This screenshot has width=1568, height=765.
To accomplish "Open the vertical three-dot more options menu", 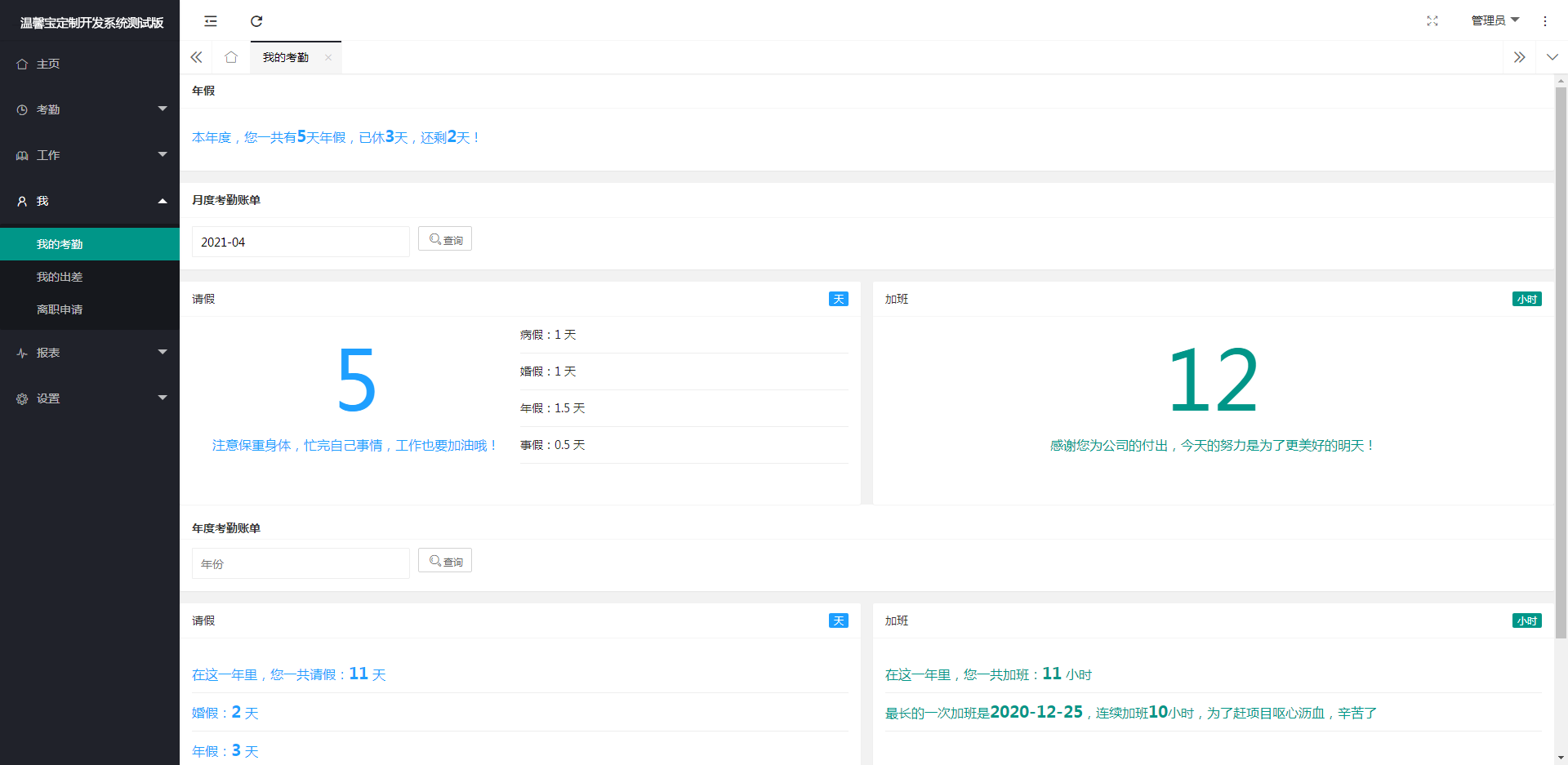I will tap(1544, 21).
